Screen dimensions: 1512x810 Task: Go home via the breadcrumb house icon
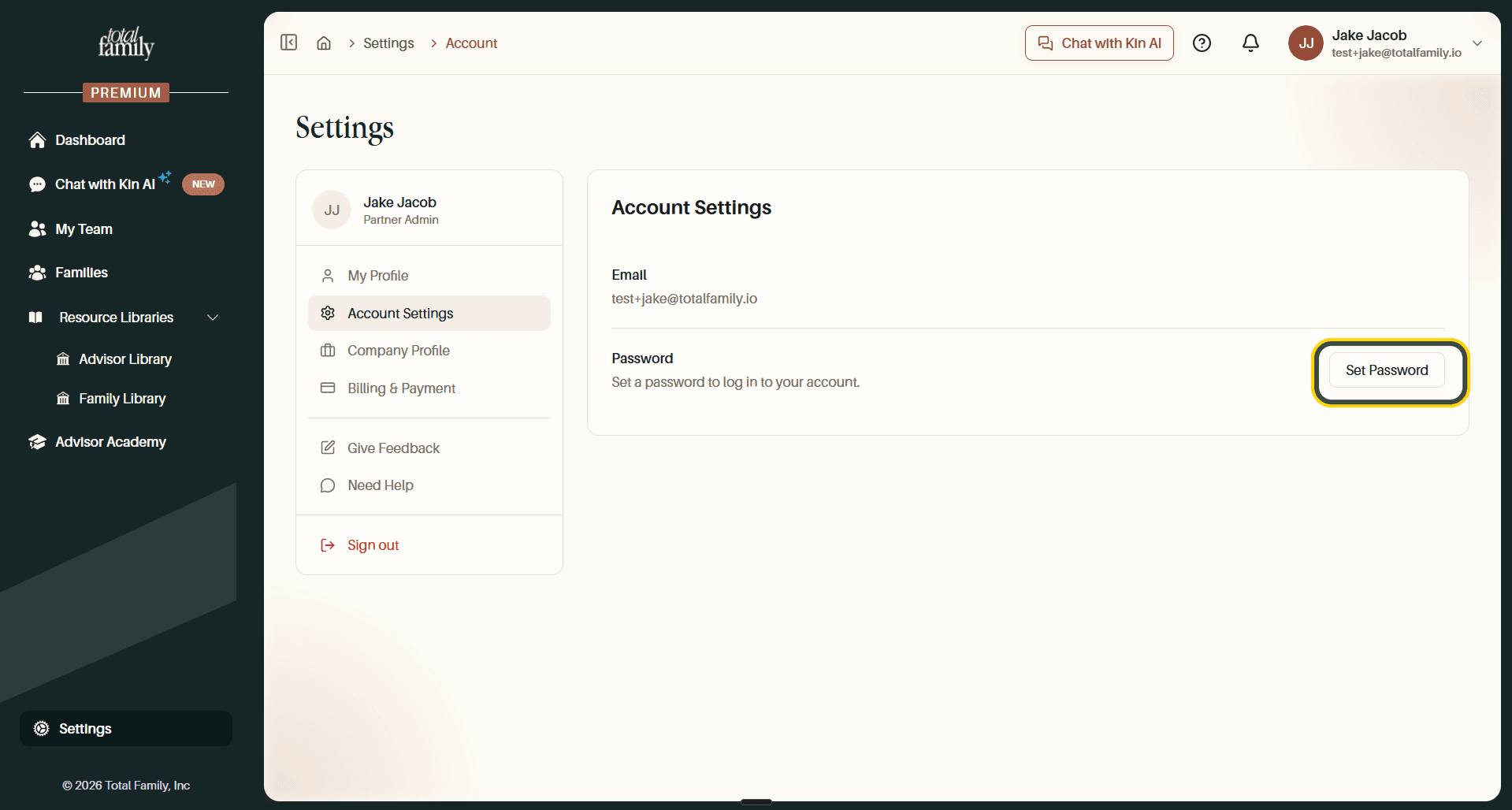(324, 43)
